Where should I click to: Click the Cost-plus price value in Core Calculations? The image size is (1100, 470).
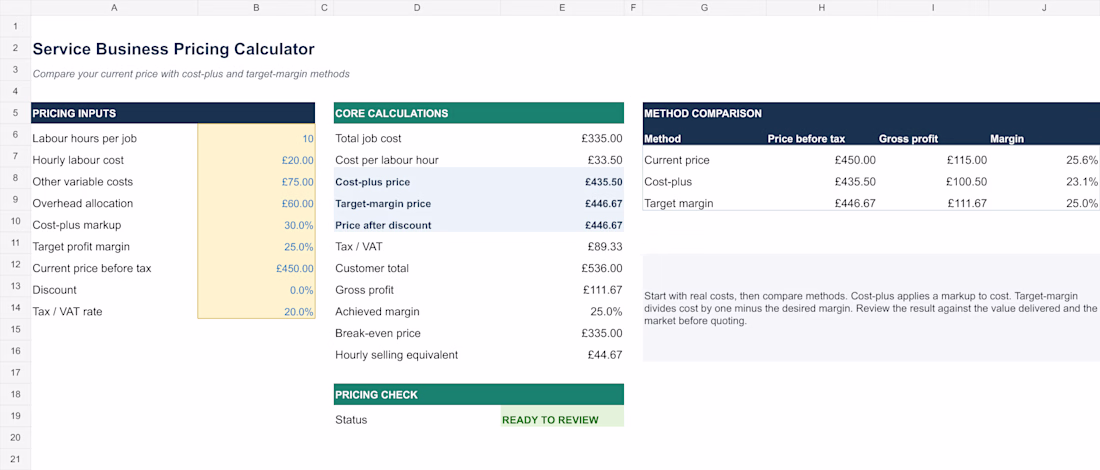pyautogui.click(x=603, y=182)
